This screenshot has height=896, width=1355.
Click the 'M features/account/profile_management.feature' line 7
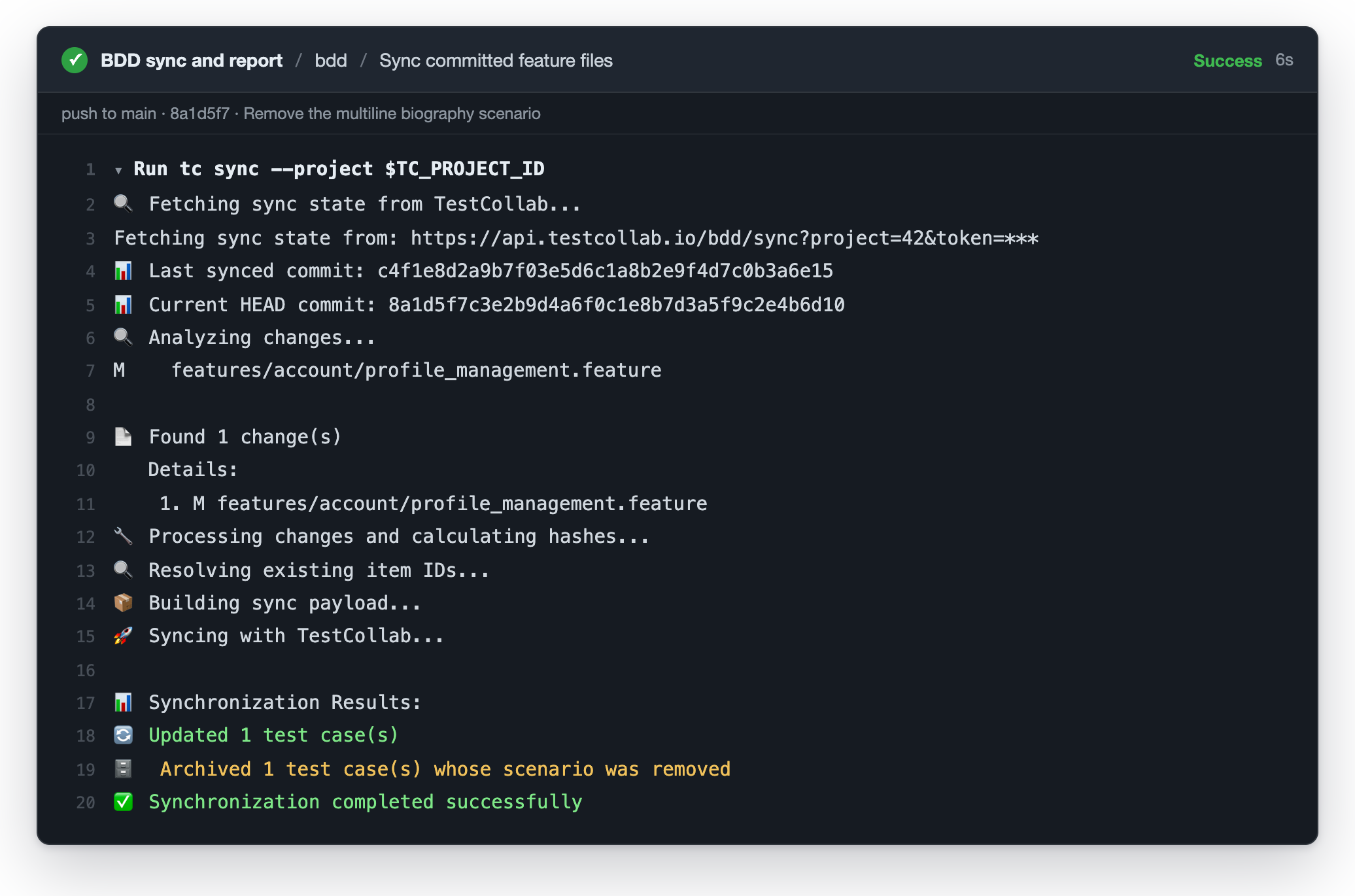(387, 370)
